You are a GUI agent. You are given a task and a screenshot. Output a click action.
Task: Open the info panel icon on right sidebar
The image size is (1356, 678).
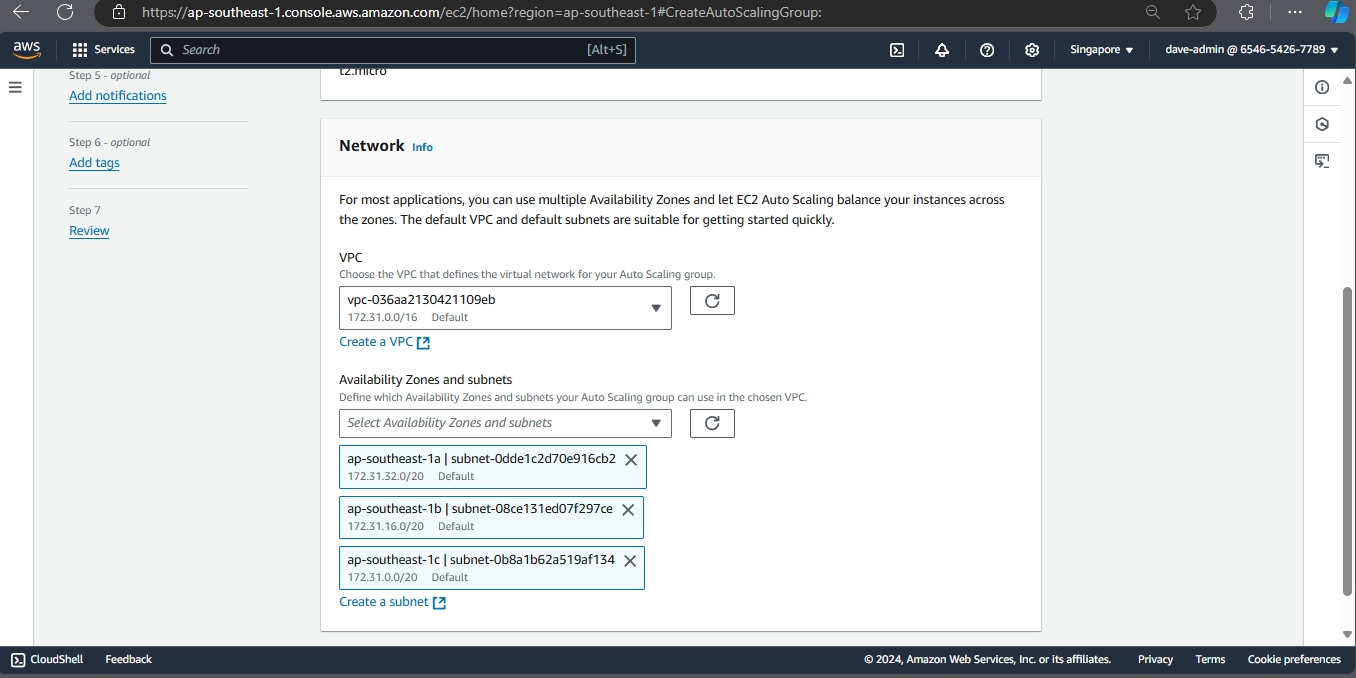point(1322,87)
